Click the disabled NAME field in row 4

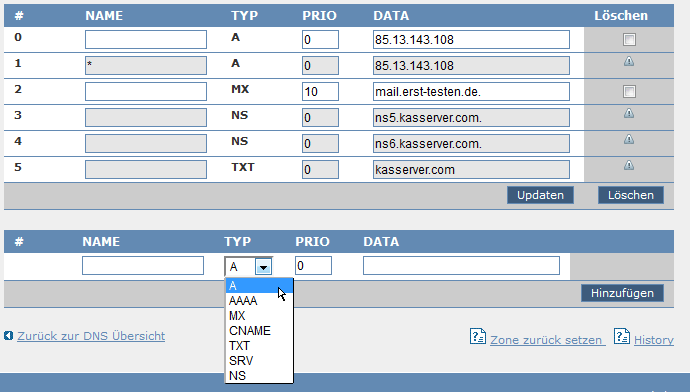(x=146, y=143)
